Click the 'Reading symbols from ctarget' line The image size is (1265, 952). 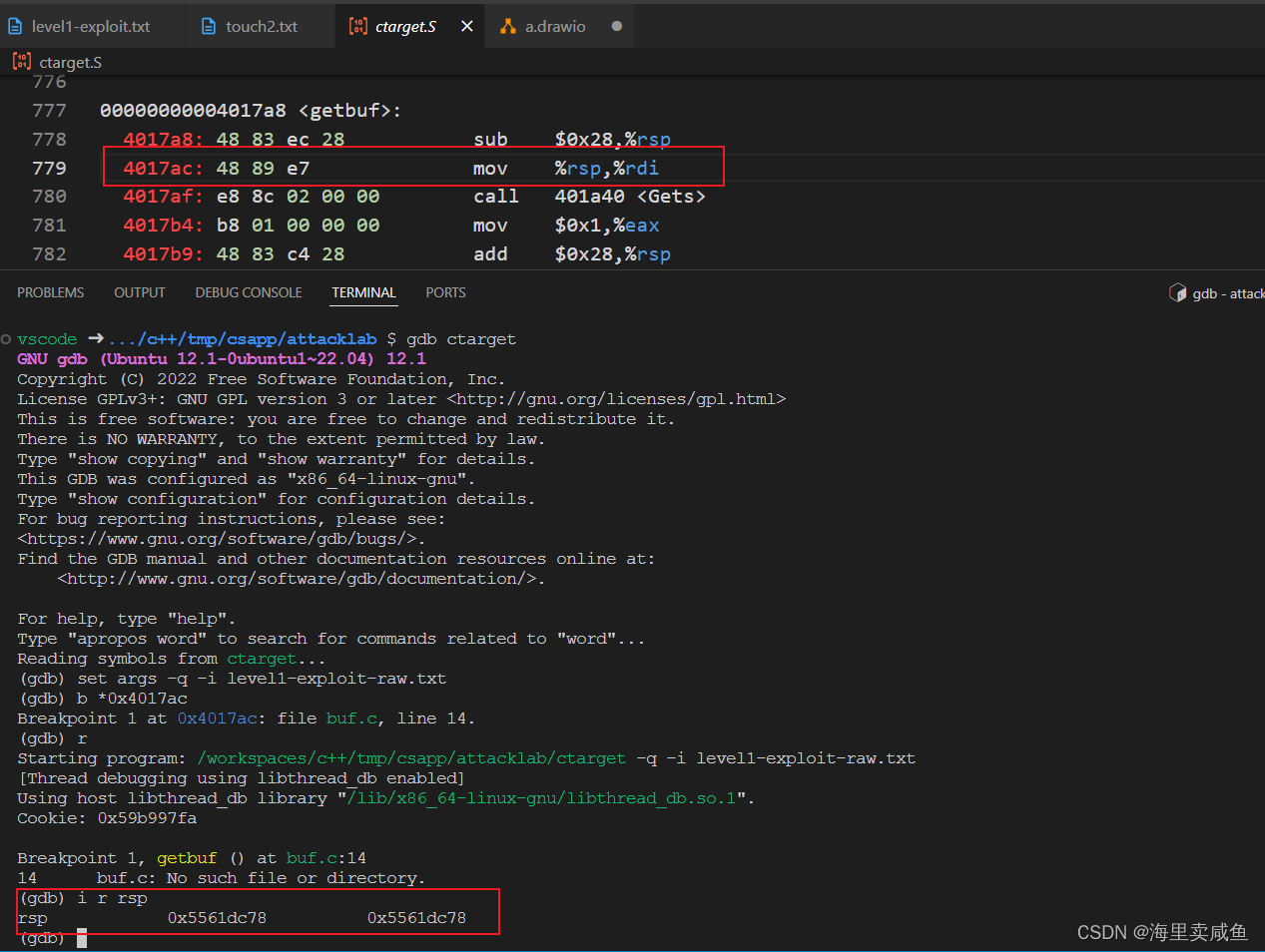[172, 659]
